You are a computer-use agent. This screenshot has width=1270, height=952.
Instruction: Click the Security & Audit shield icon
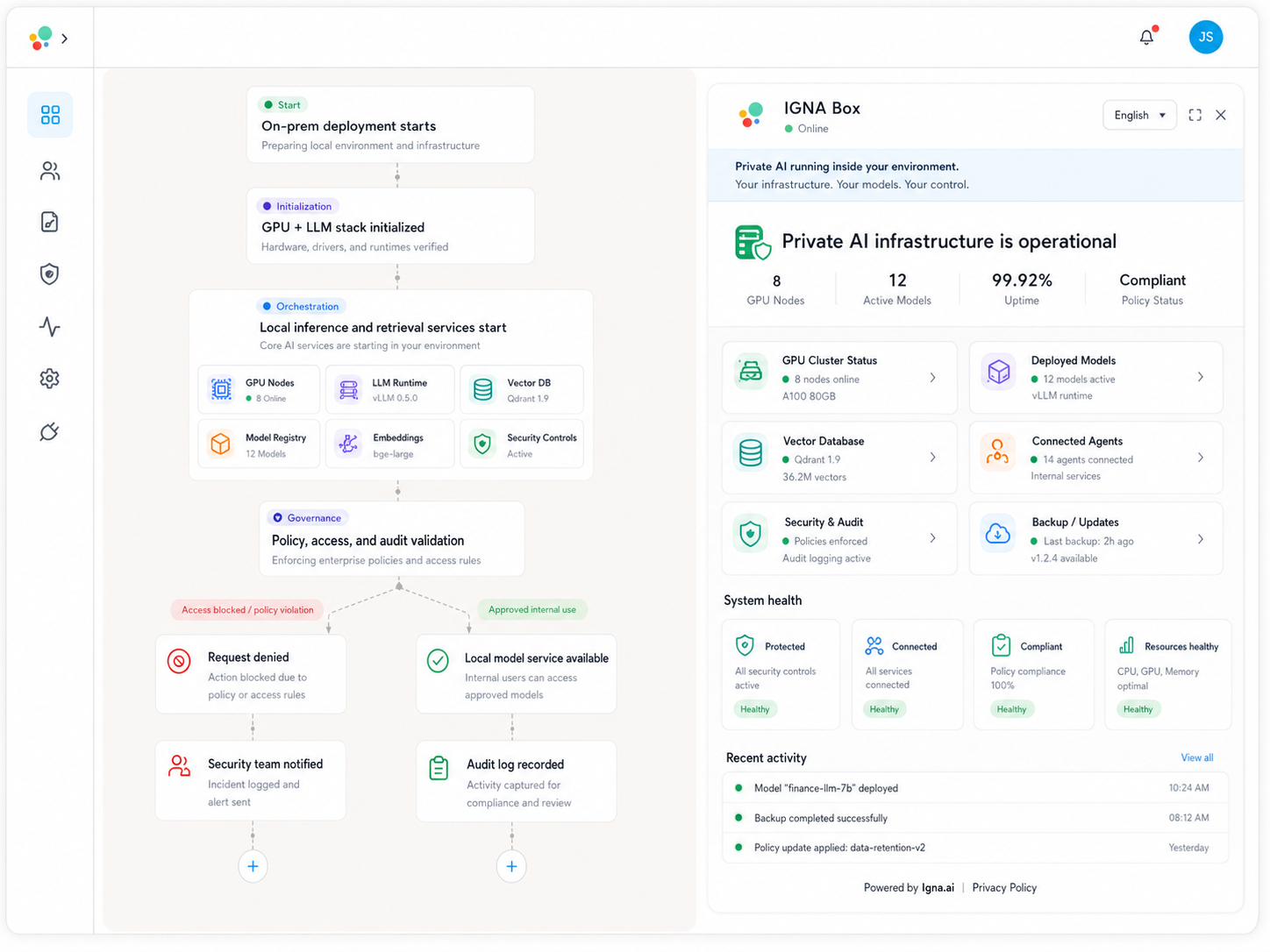pyautogui.click(x=751, y=533)
